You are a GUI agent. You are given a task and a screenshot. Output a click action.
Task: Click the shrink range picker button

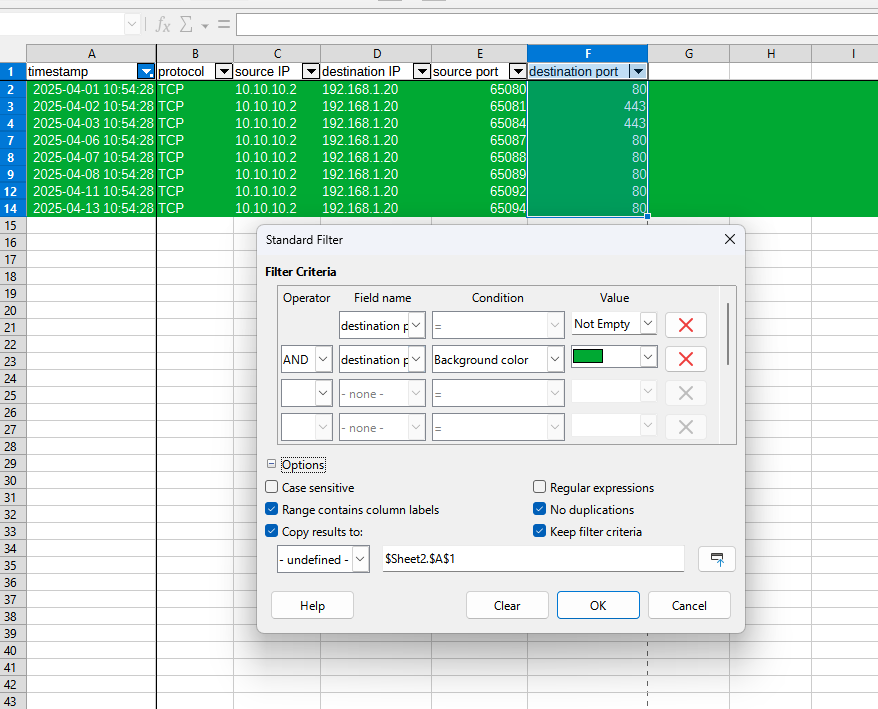[717, 560]
